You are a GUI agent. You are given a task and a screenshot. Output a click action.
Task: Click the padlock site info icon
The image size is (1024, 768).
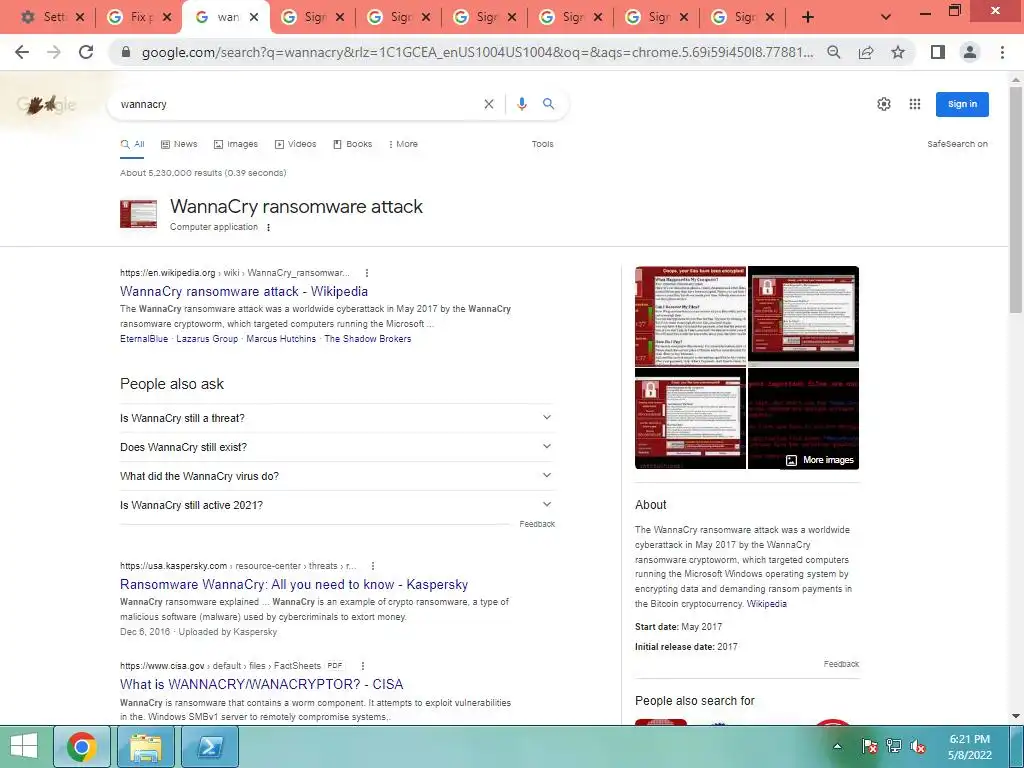[x=127, y=52]
